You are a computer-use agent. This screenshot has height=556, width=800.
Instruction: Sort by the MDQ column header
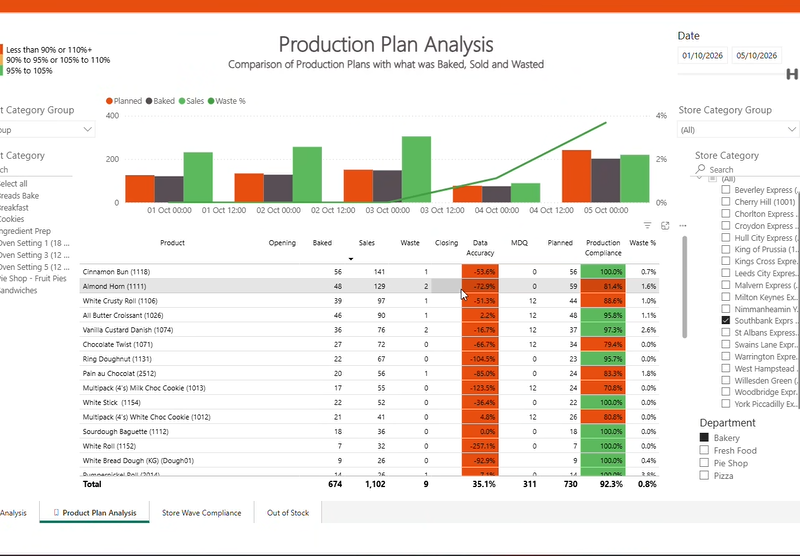519,243
